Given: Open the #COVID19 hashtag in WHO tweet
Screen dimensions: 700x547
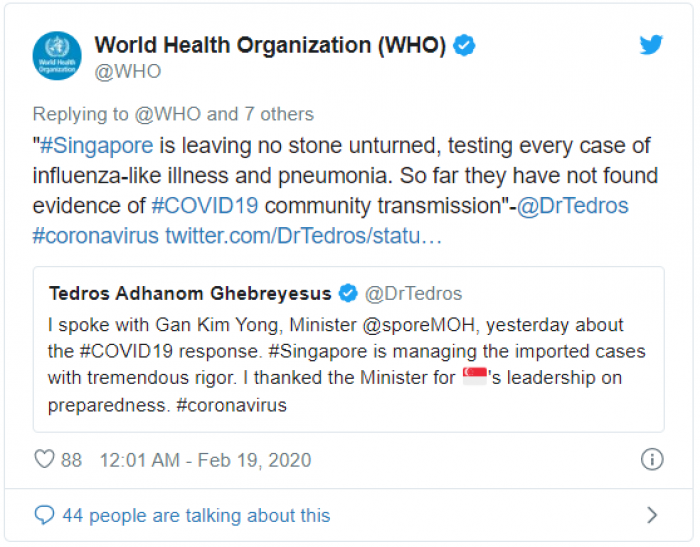Looking at the screenshot, I should [x=205, y=207].
